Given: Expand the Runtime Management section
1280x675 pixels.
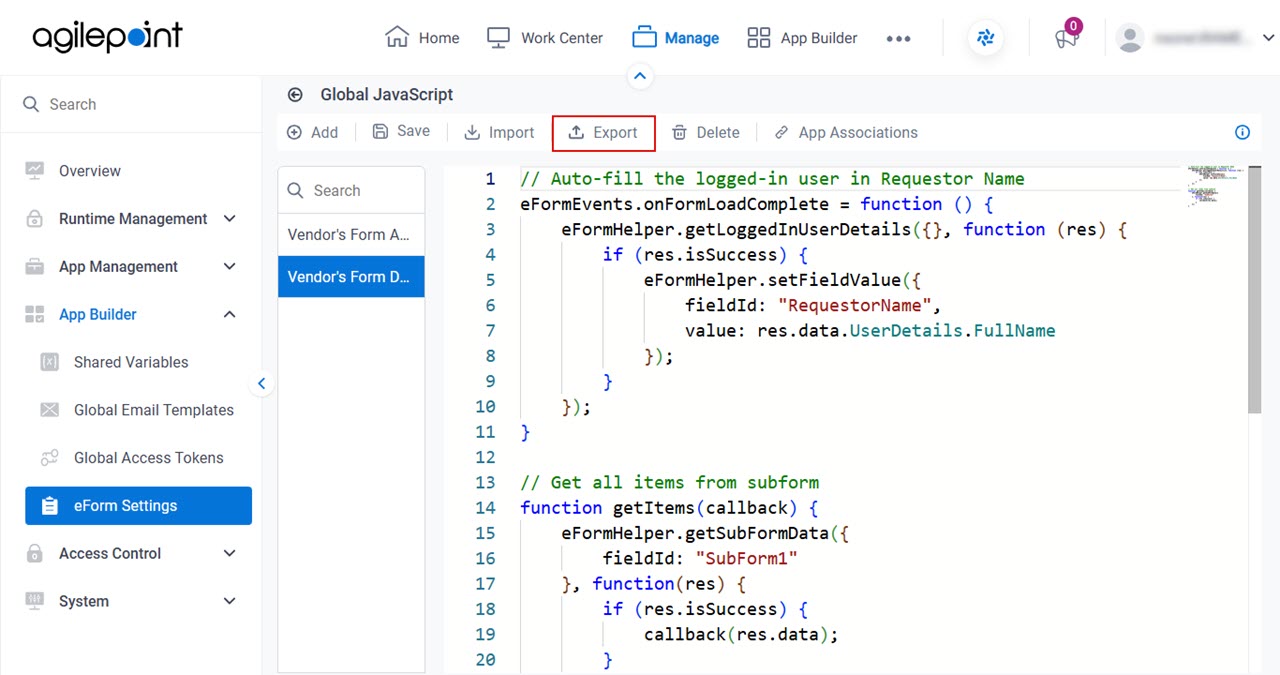Looking at the screenshot, I should 229,219.
